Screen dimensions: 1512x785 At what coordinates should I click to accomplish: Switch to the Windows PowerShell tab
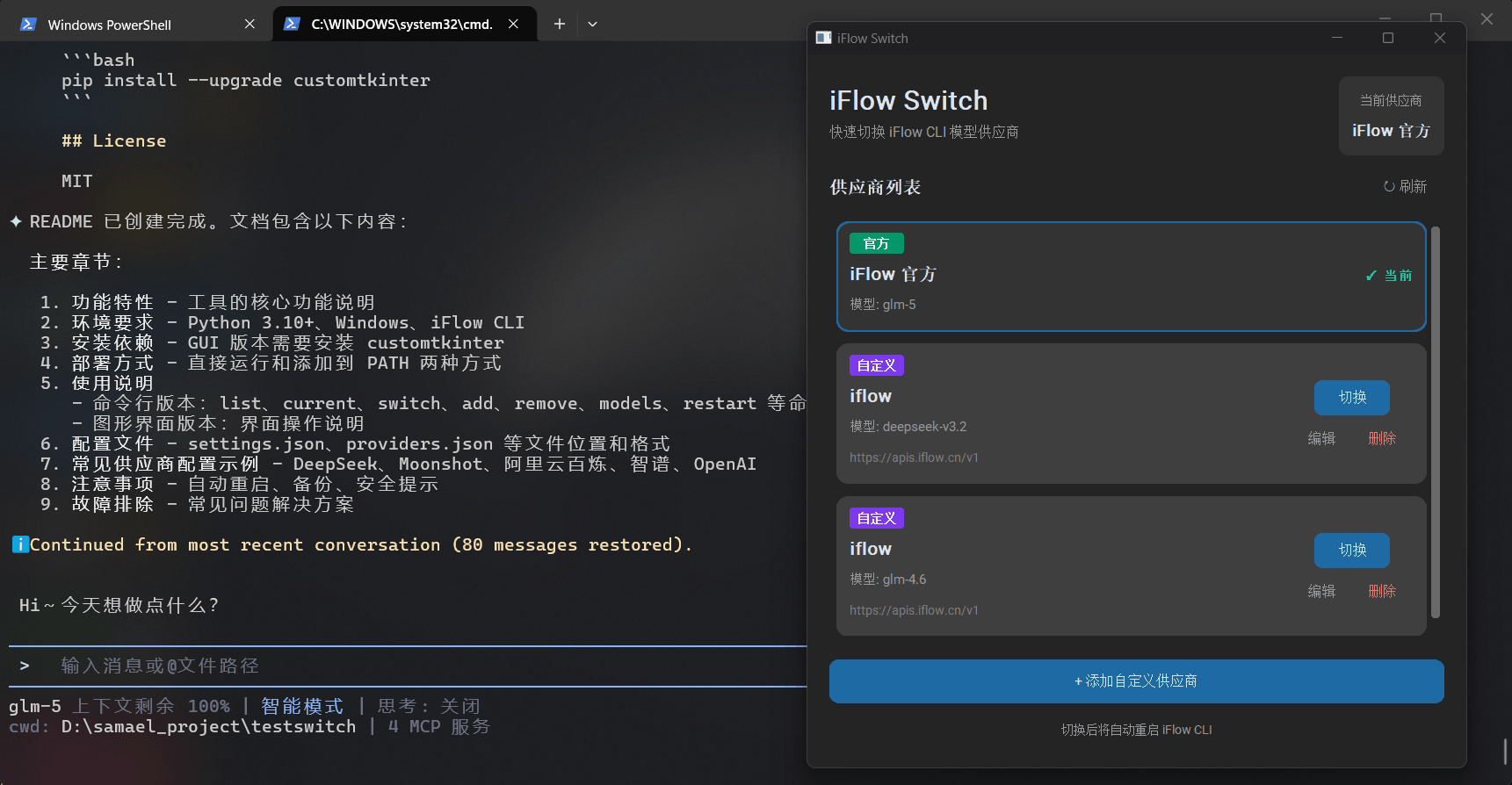pos(139,25)
